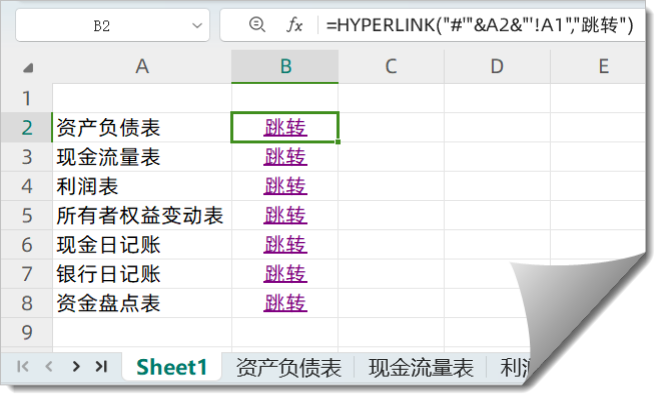Image resolution: width=662 pixels, height=401 pixels.
Task: Select row 7 header
Action: (x=27, y=274)
